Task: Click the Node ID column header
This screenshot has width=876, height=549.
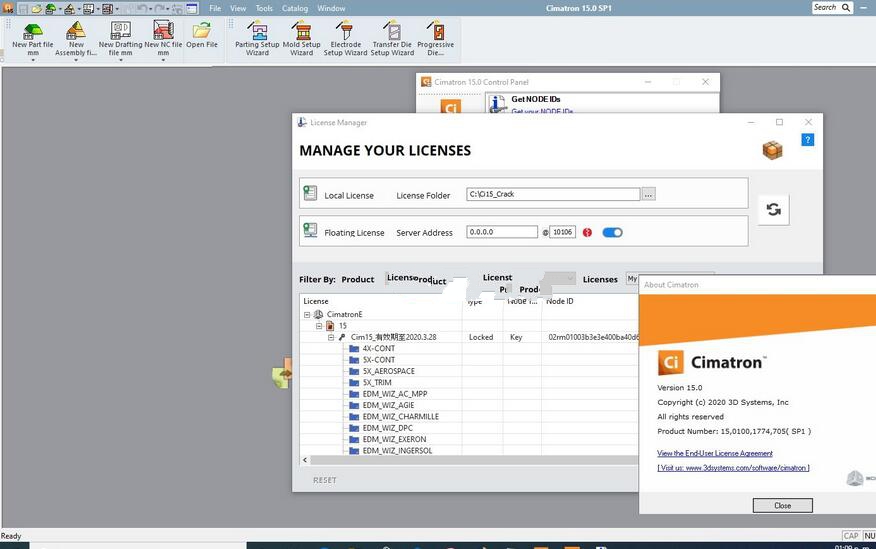Action: [x=560, y=301]
